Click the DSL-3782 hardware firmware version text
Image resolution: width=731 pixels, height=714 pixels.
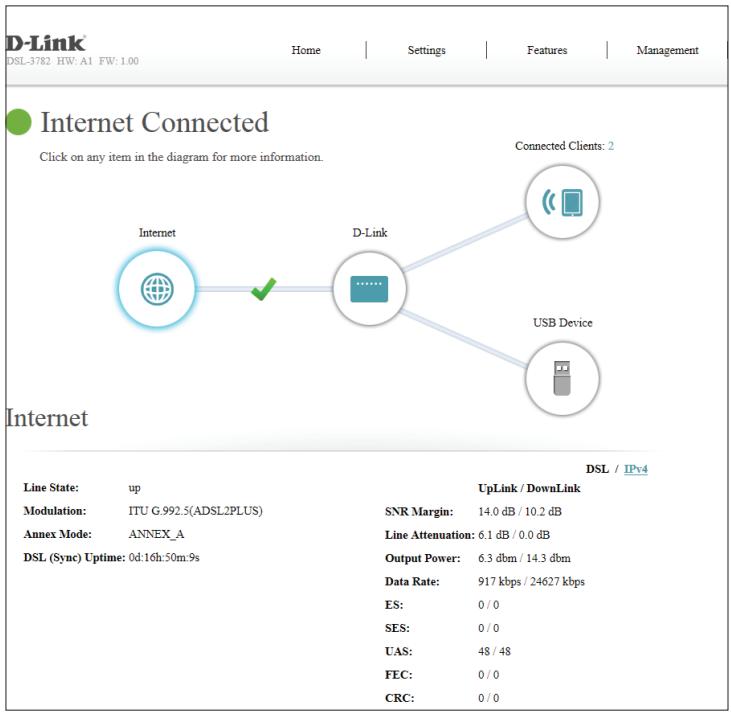point(72,61)
